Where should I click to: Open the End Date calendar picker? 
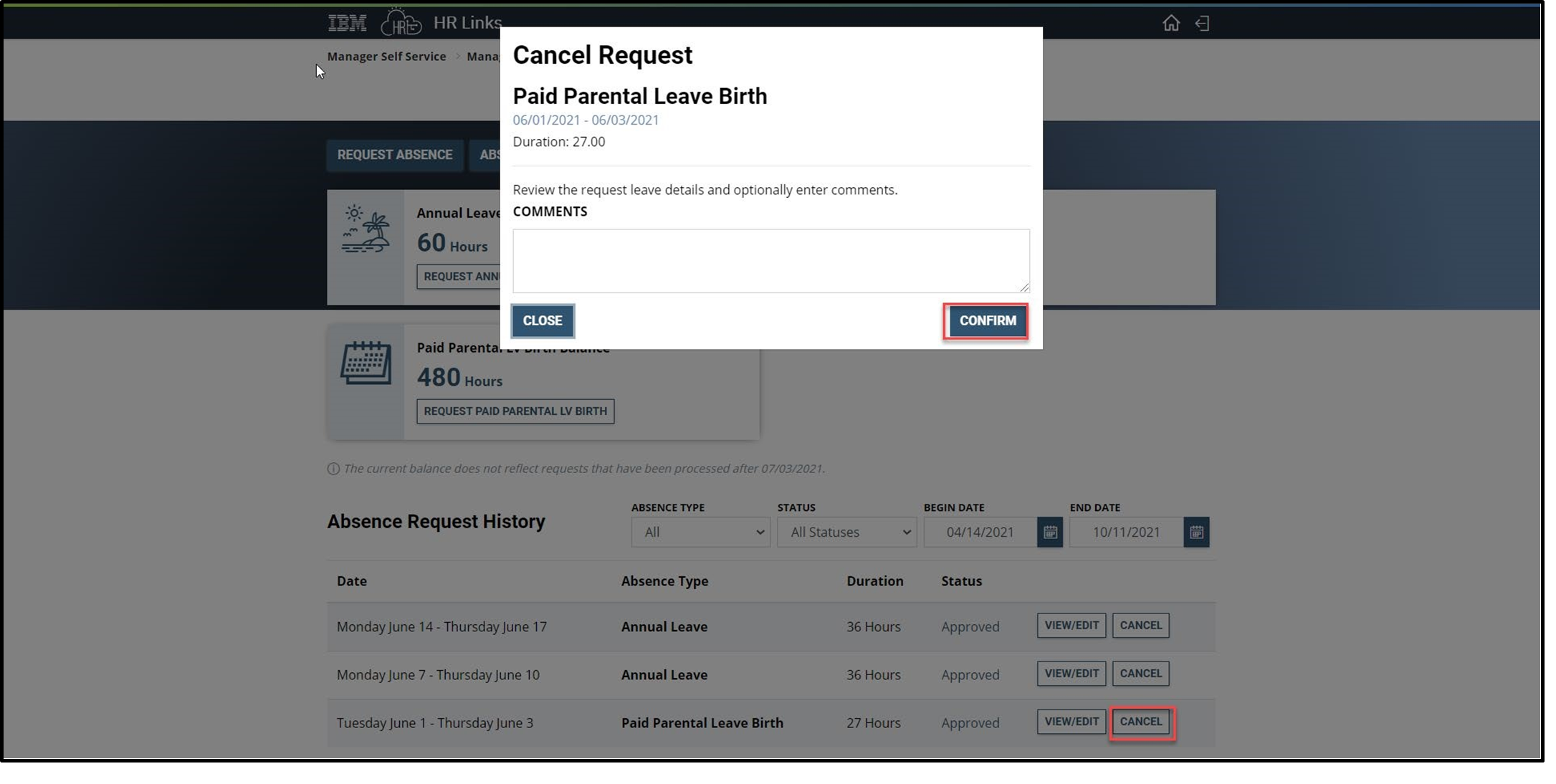click(1195, 532)
